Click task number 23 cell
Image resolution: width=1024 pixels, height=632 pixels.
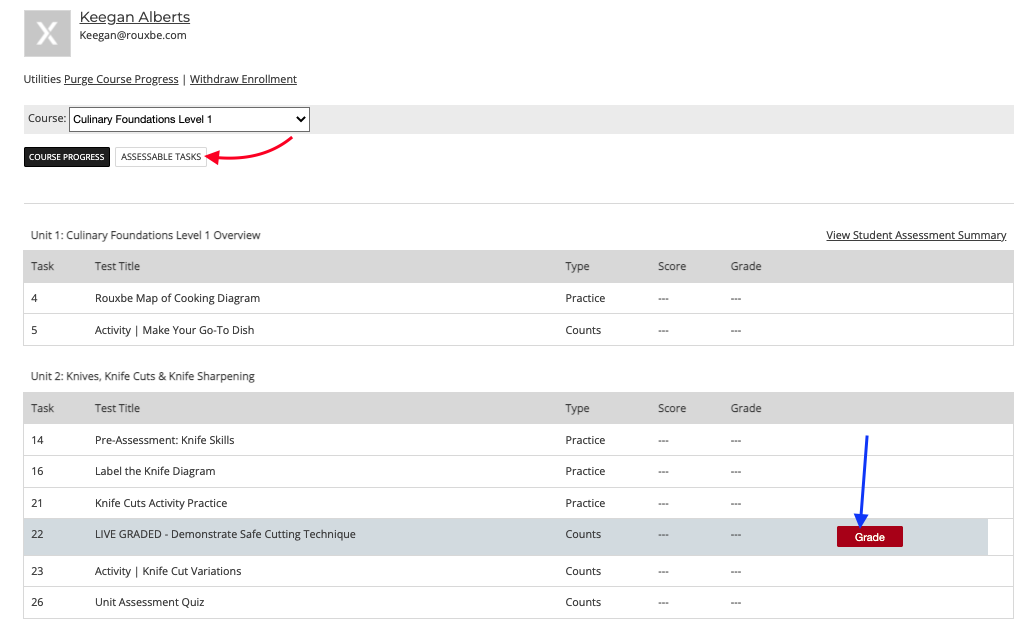click(x=37, y=571)
